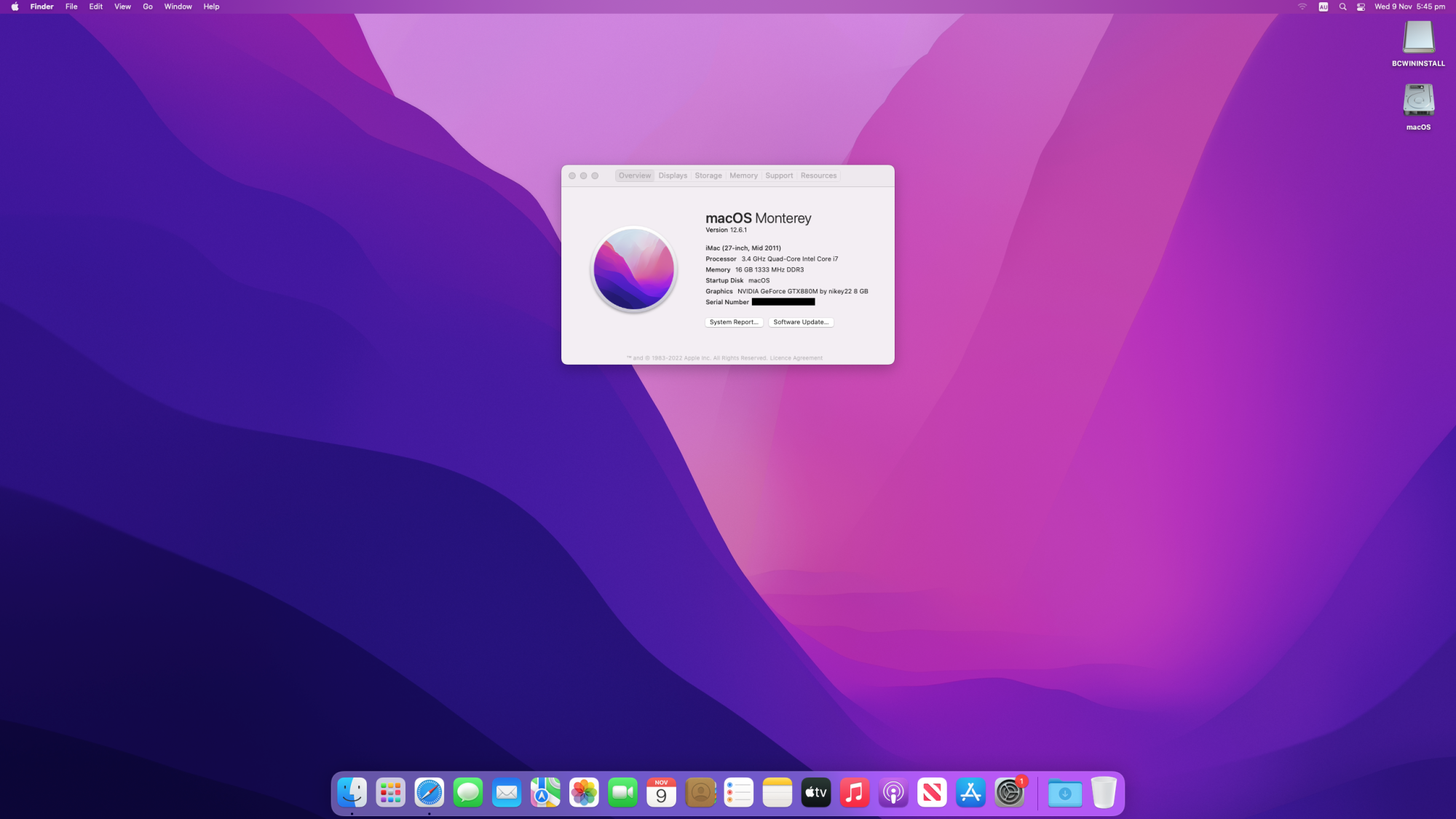The image size is (1456, 819).
Task: Open the BCWININSTALL drive on desktop
Action: (1417, 38)
